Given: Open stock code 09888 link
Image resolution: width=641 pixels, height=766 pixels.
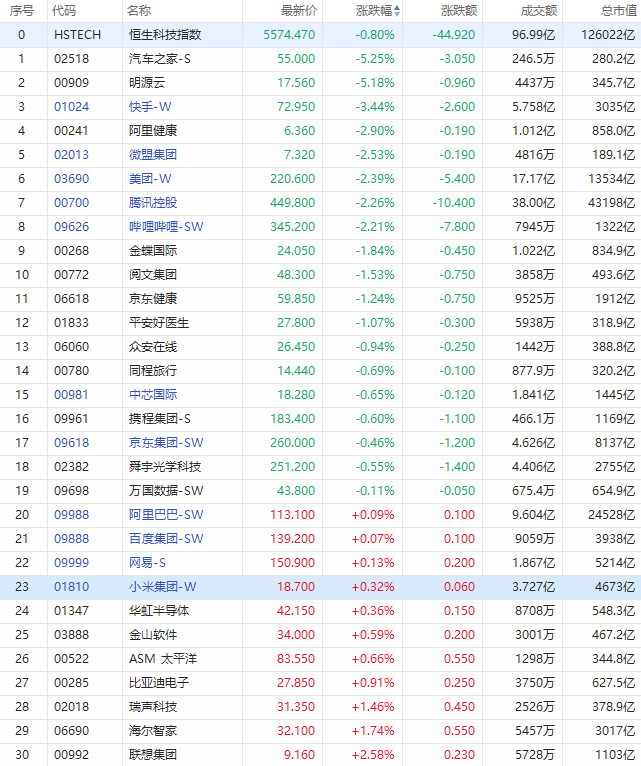Looking at the screenshot, I should (72, 538).
